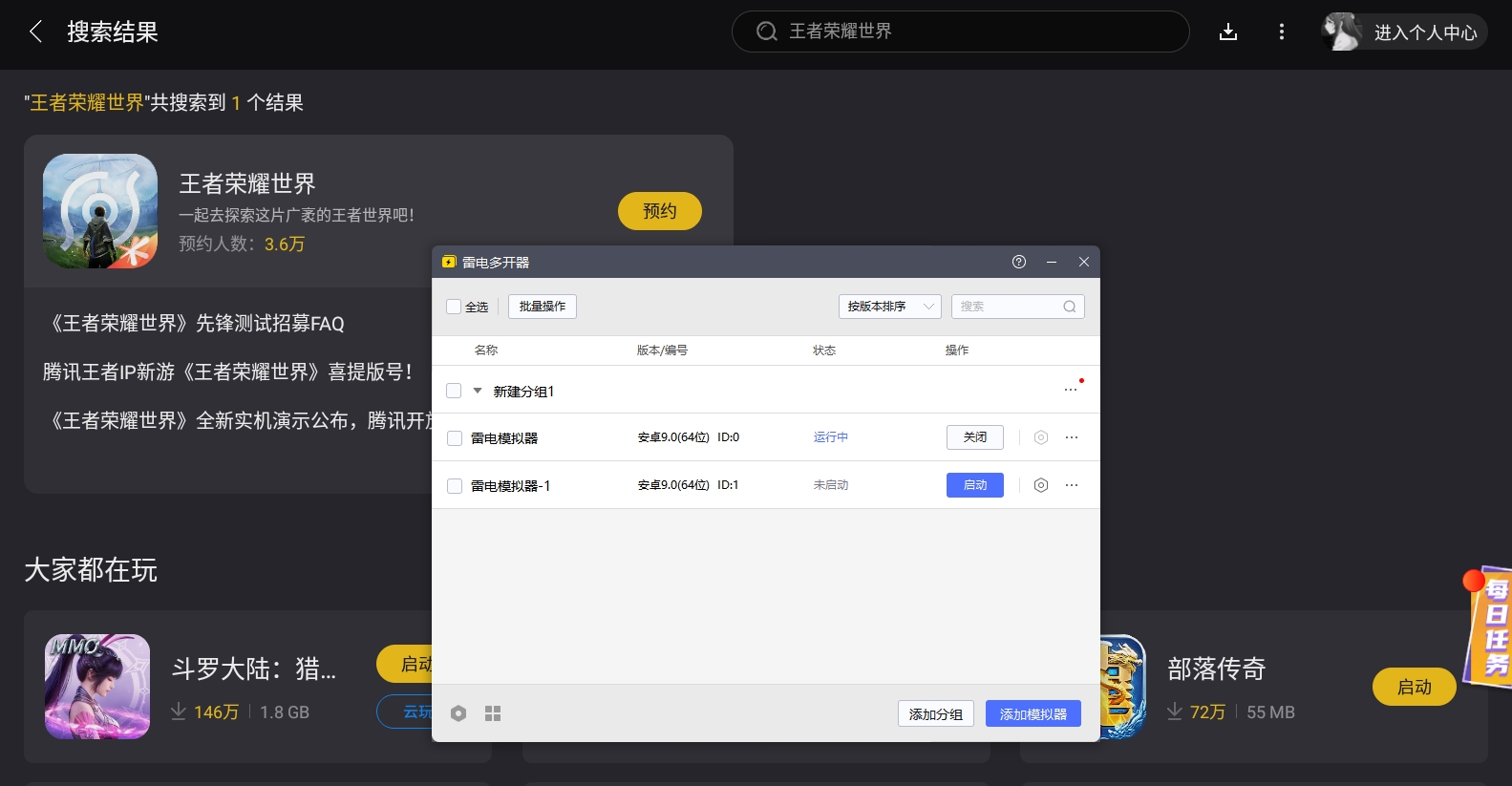
Task: Click the back arrow beside 搜索结果
Action: pyautogui.click(x=35, y=32)
